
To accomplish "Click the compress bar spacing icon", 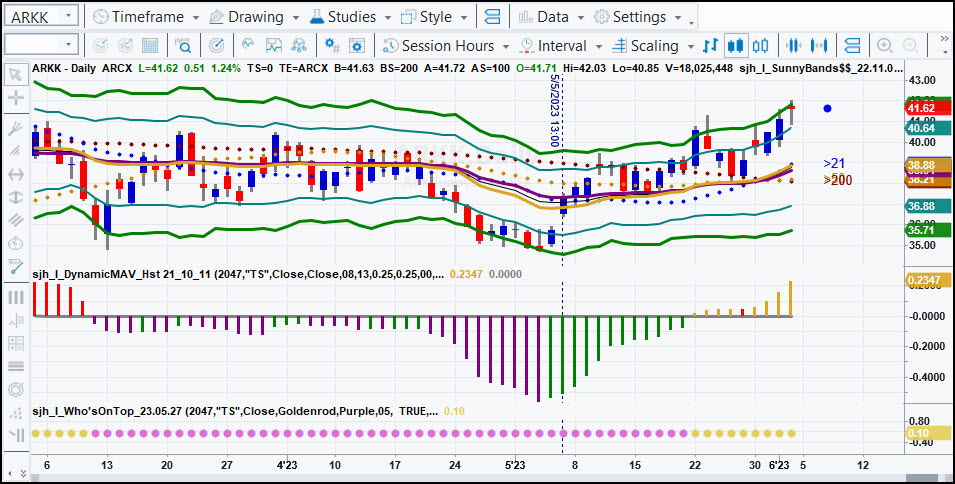I will [793, 46].
